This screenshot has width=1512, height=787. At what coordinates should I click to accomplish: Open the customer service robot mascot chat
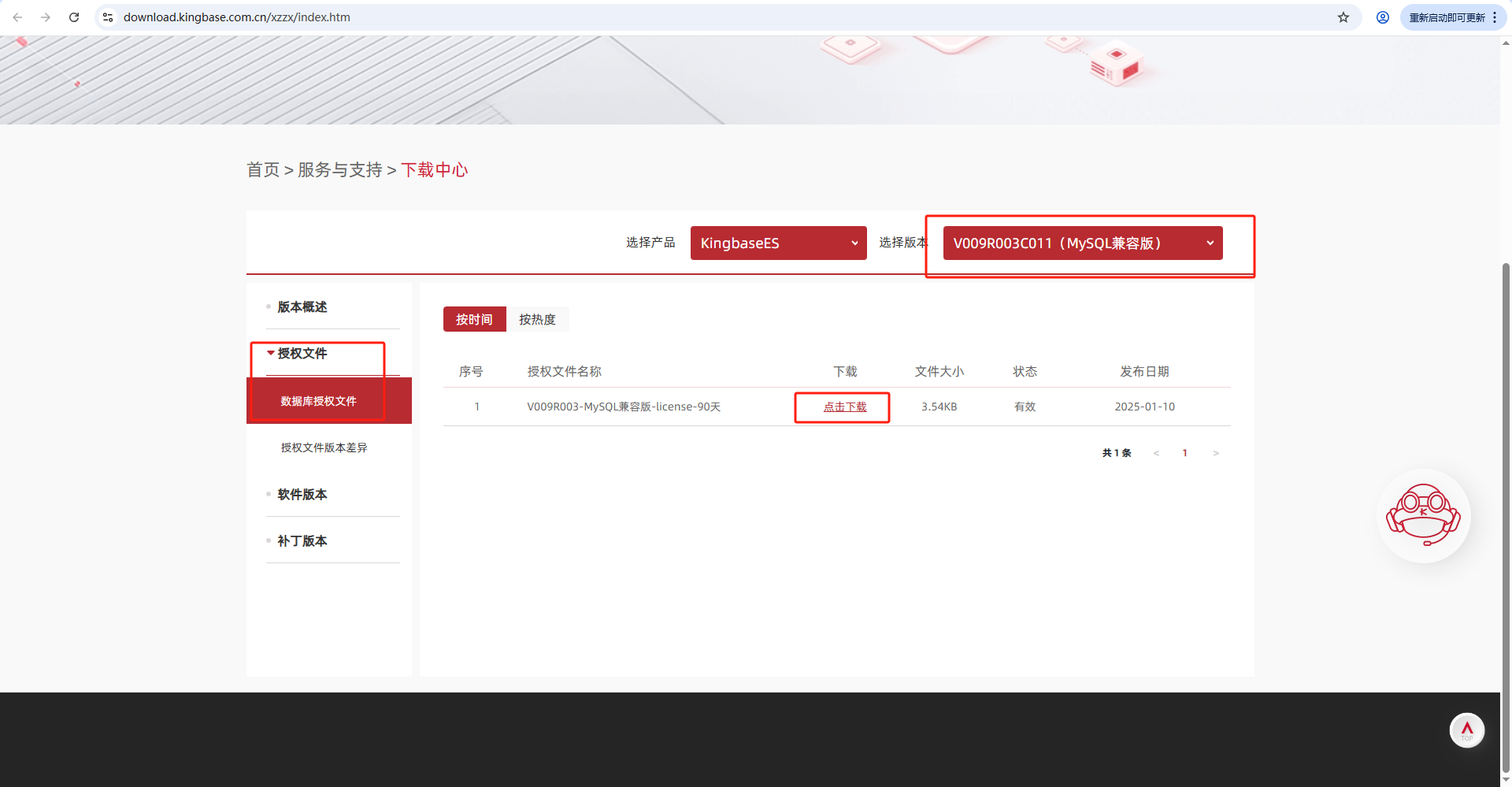(1424, 516)
